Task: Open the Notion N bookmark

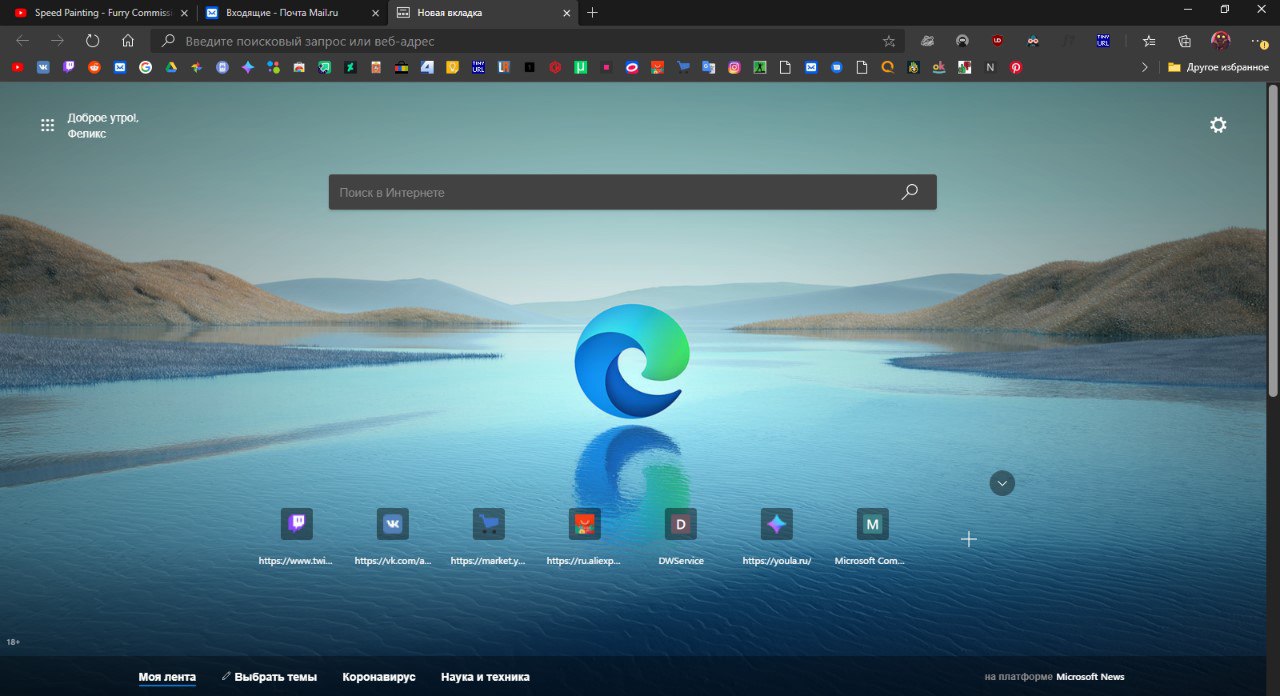Action: pos(990,68)
